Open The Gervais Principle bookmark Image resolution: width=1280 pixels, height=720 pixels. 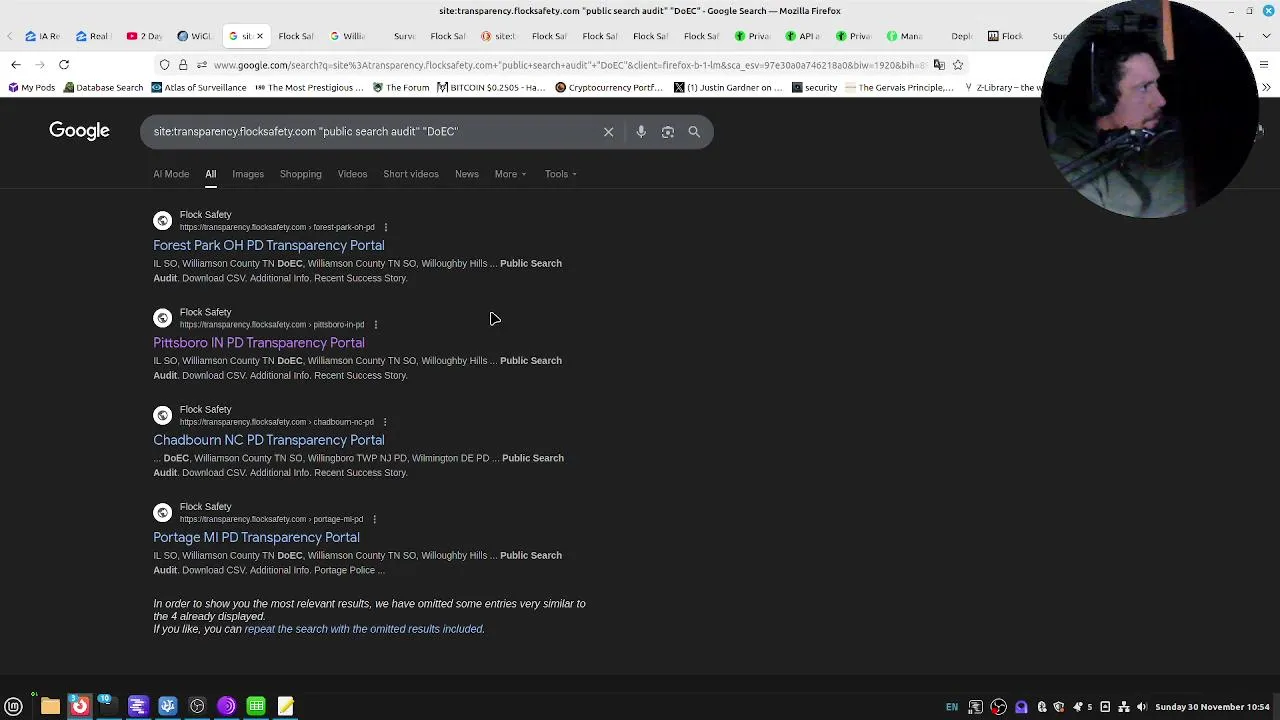(x=900, y=88)
